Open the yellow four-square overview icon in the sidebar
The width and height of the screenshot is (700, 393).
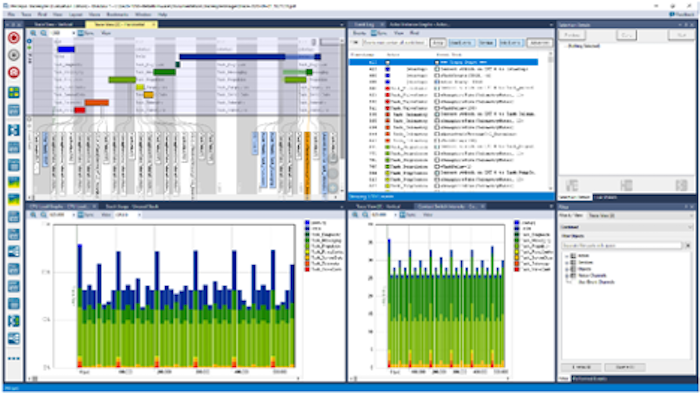(x=14, y=92)
